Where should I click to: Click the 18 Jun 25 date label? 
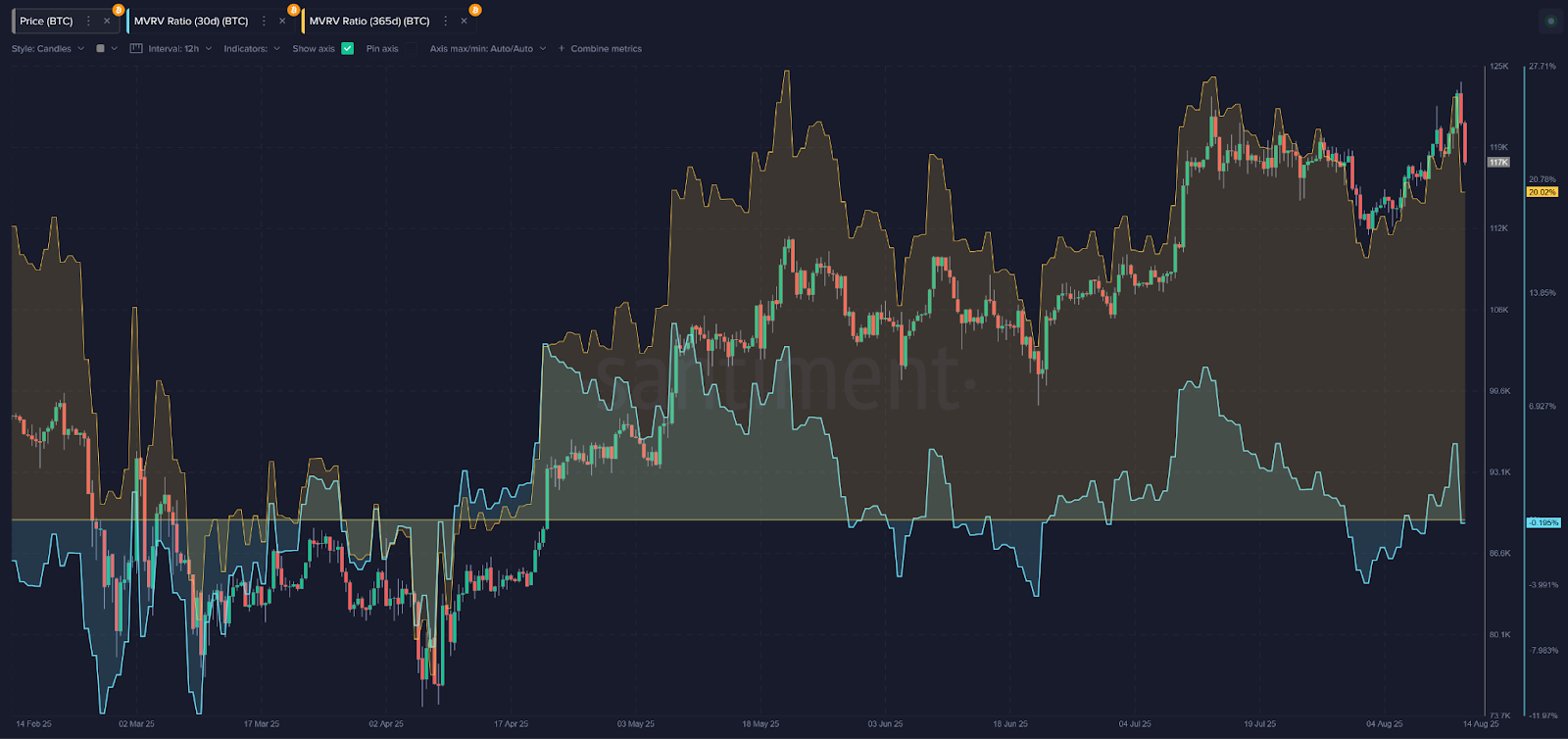click(1010, 724)
